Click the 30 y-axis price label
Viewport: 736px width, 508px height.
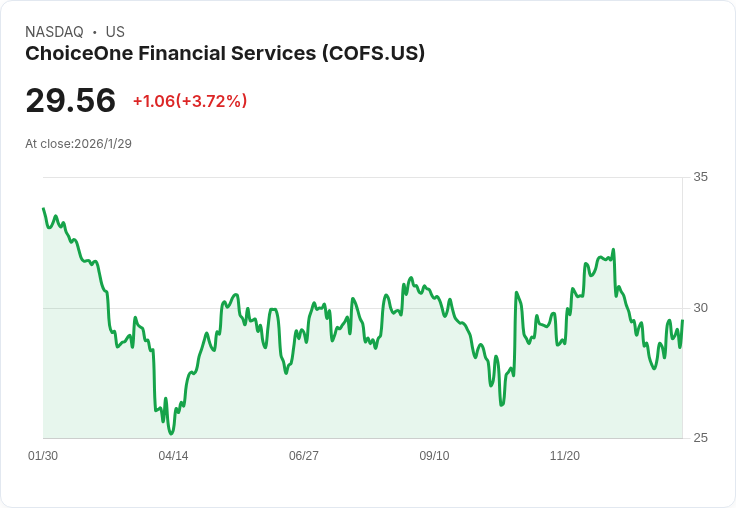tap(700, 308)
